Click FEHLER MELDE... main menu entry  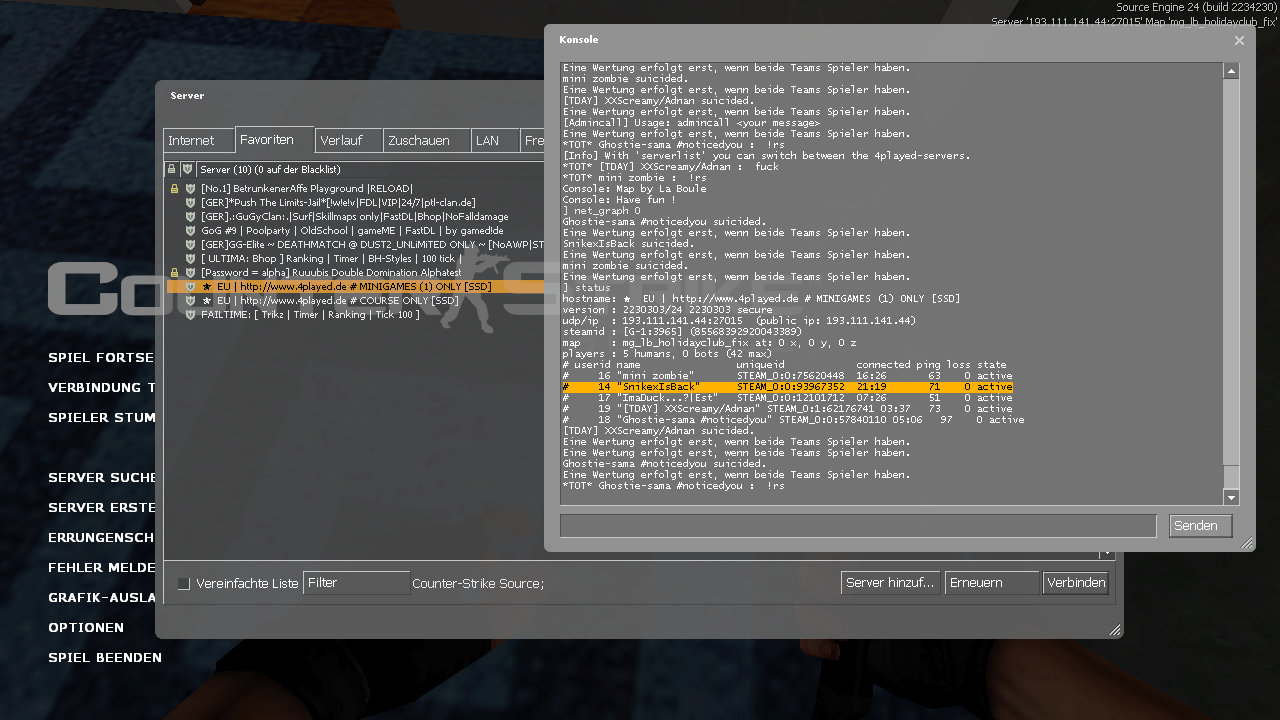point(102,568)
